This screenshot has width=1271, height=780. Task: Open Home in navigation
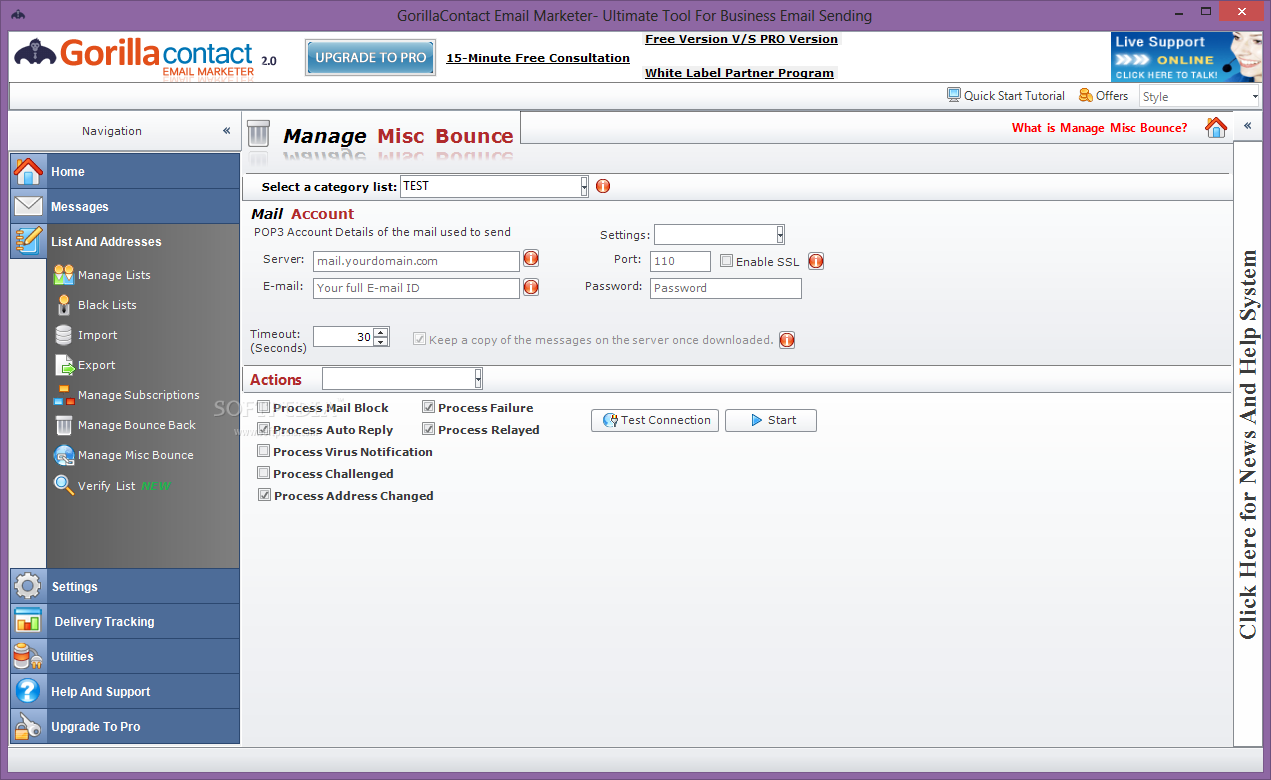coord(125,171)
